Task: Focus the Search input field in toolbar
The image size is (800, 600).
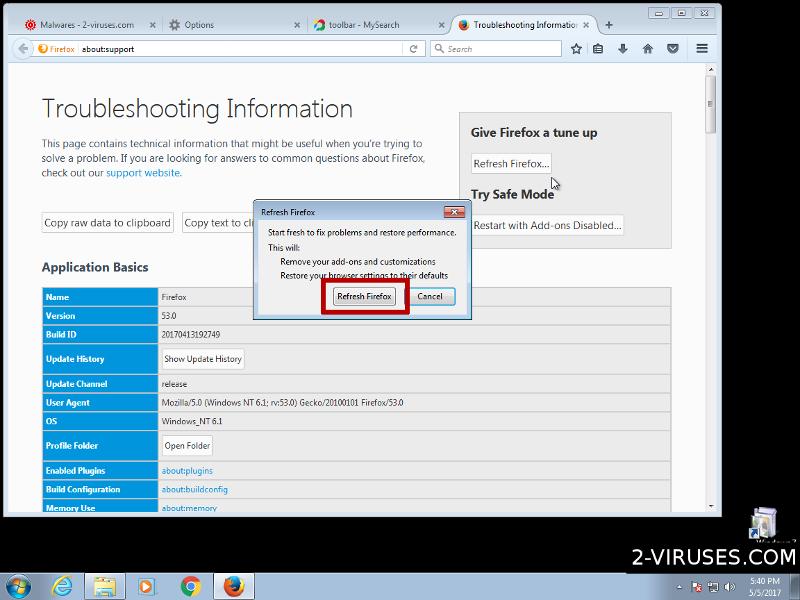Action: pos(495,48)
